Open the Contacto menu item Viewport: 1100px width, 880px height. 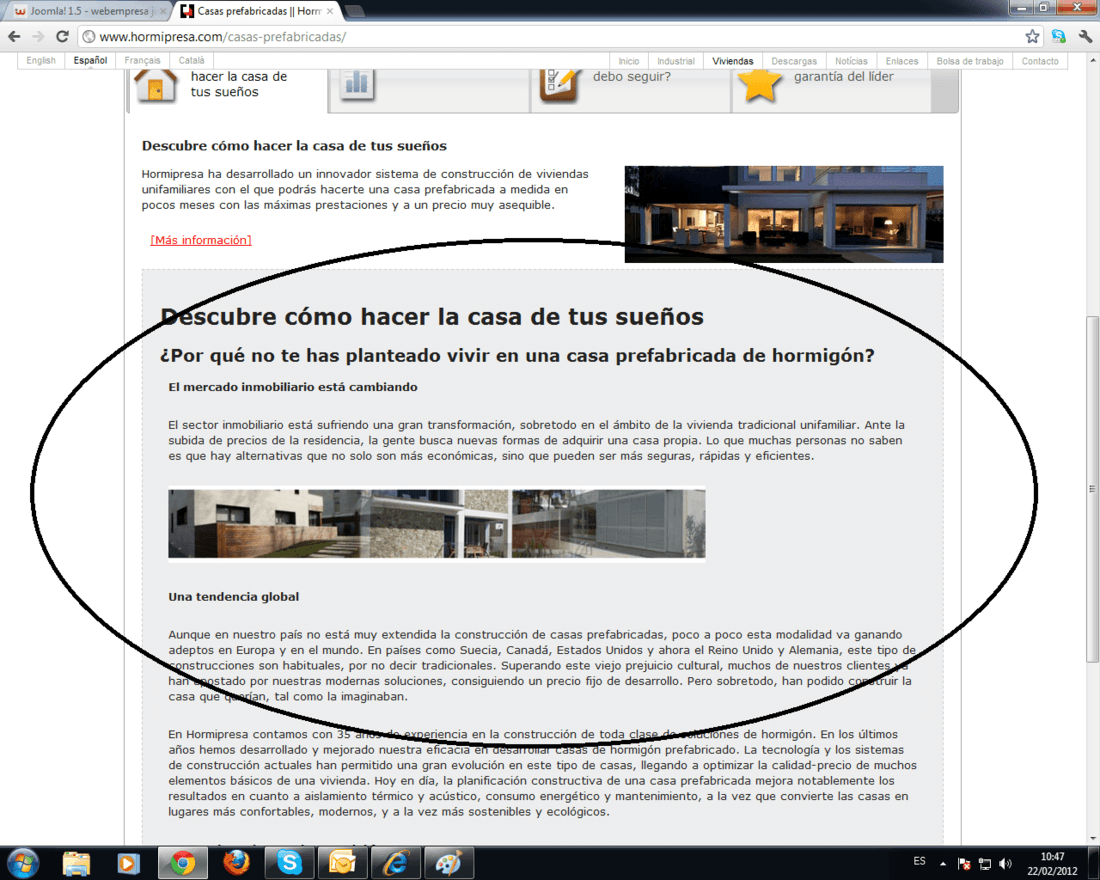click(1040, 61)
